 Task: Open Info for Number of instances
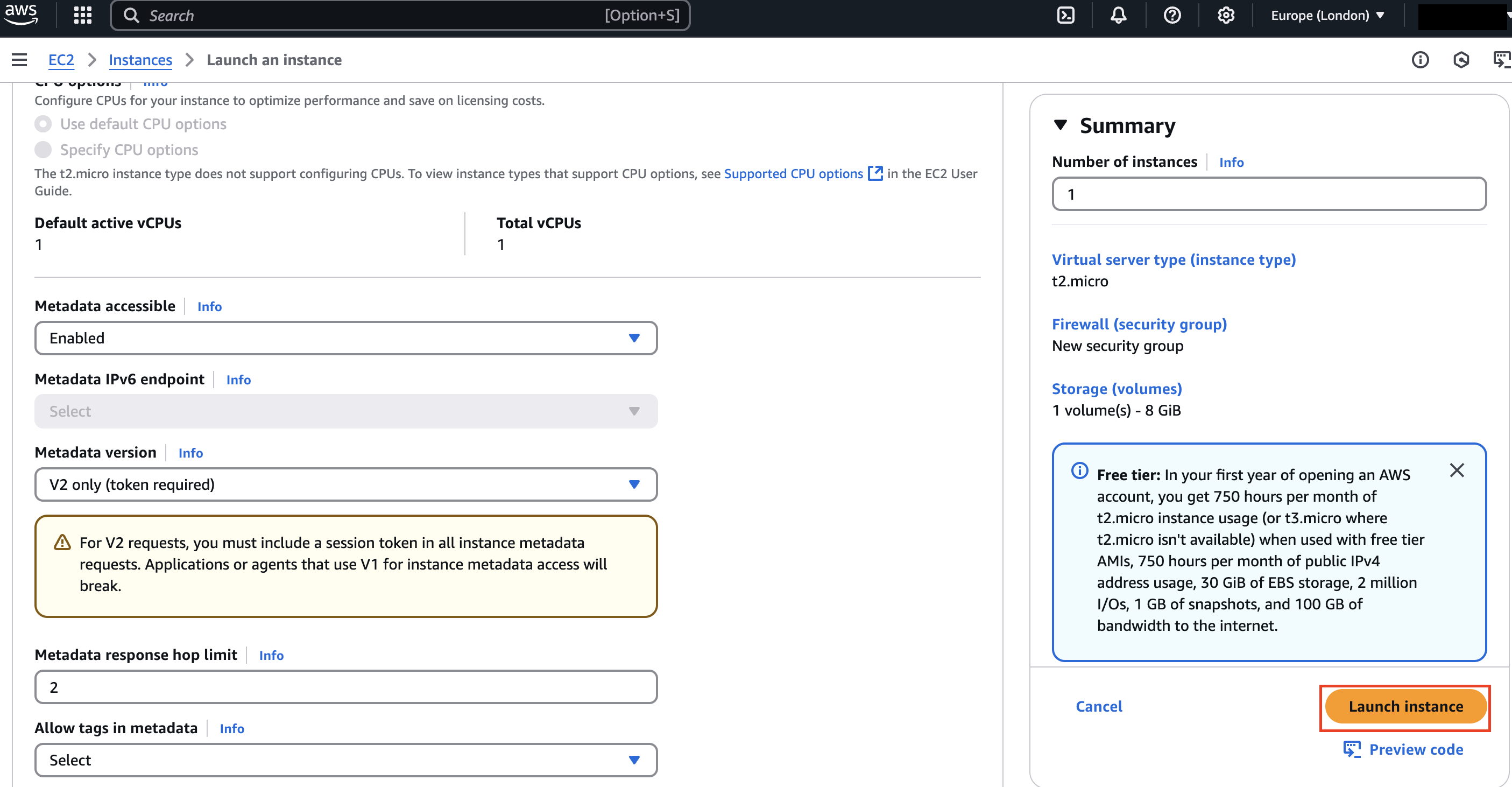pos(1231,162)
